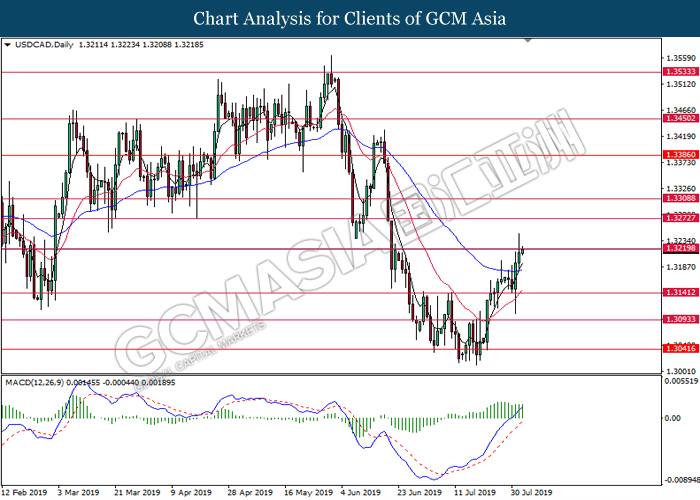This screenshot has height=500, width=700.
Task: Click the MACD value 0.001895
Action: [x=158, y=383]
